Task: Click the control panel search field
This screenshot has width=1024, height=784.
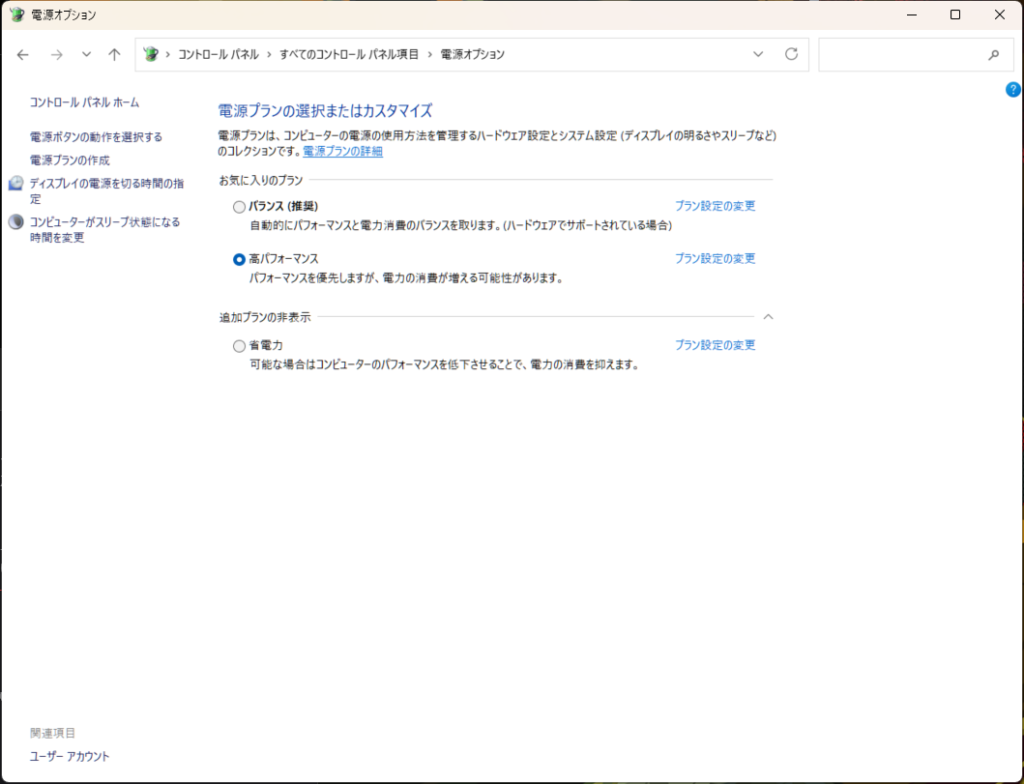Action: click(900, 55)
